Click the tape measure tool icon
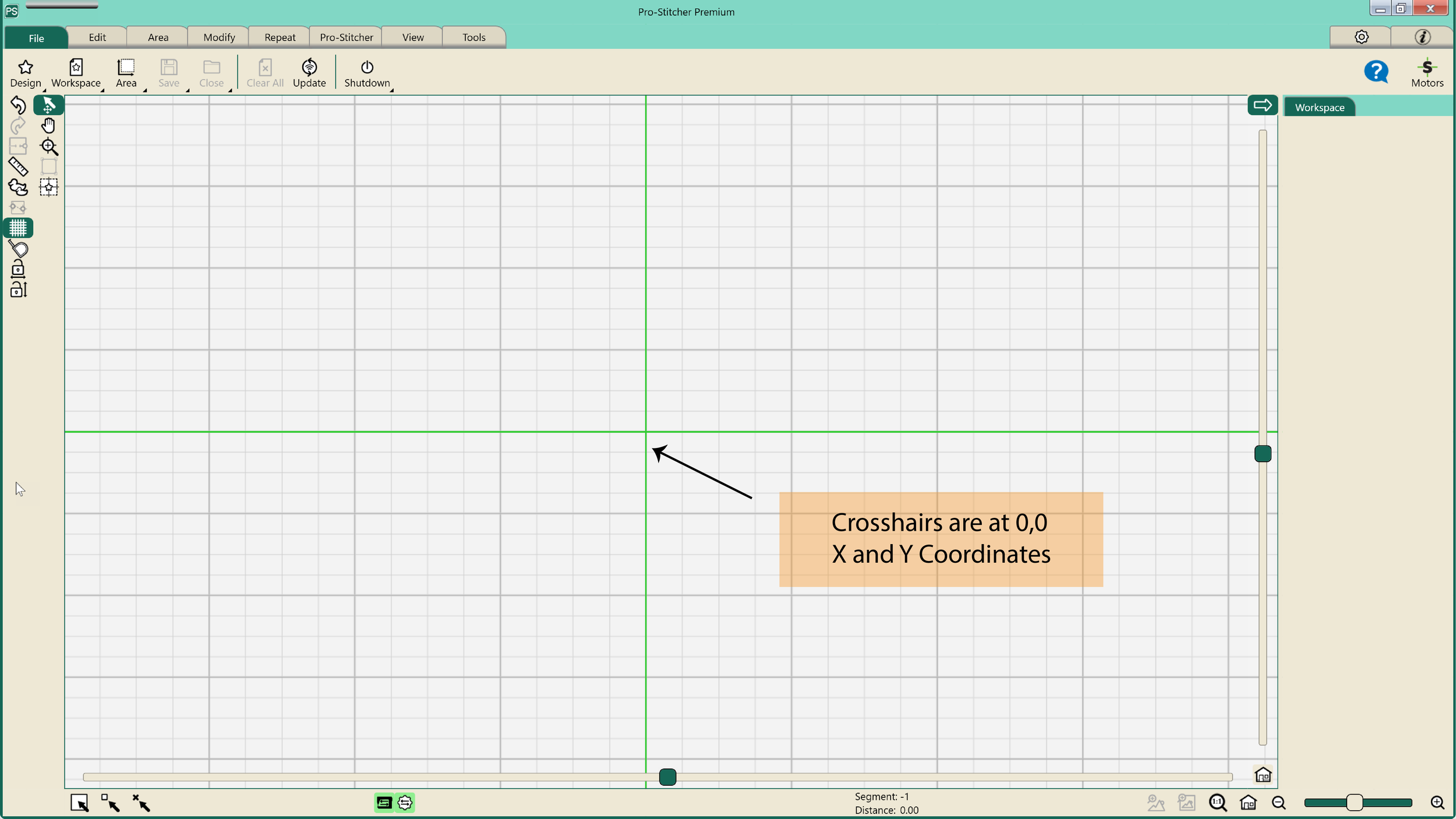1456x819 pixels. point(18,249)
